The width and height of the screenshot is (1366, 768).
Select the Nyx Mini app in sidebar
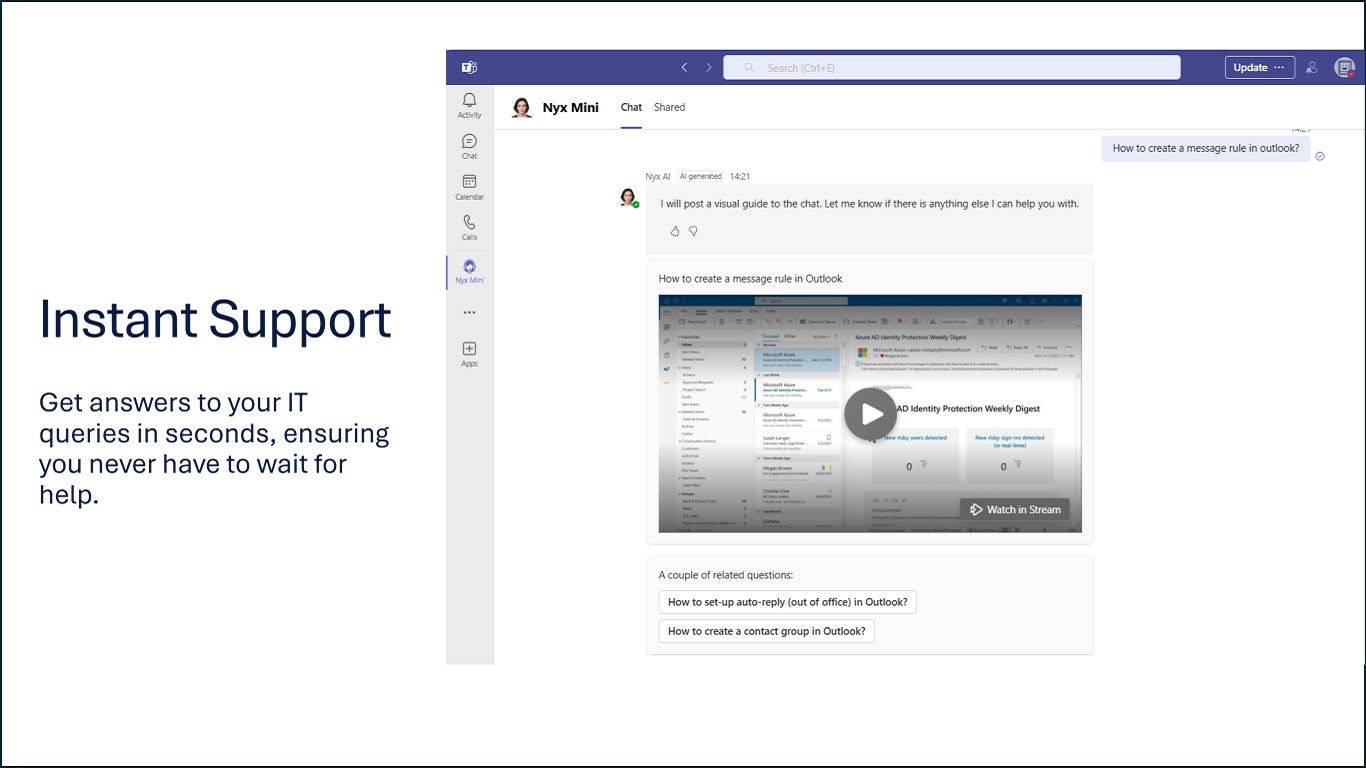tap(469, 271)
